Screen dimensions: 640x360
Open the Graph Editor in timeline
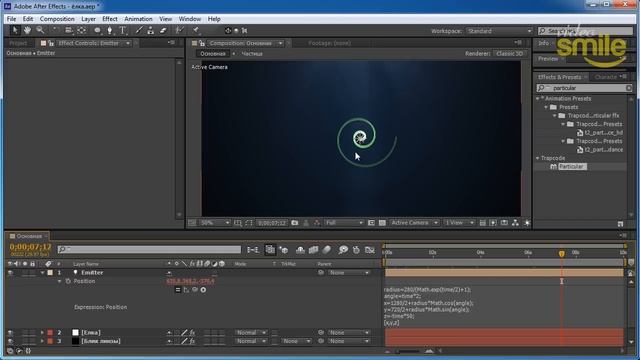[370, 250]
